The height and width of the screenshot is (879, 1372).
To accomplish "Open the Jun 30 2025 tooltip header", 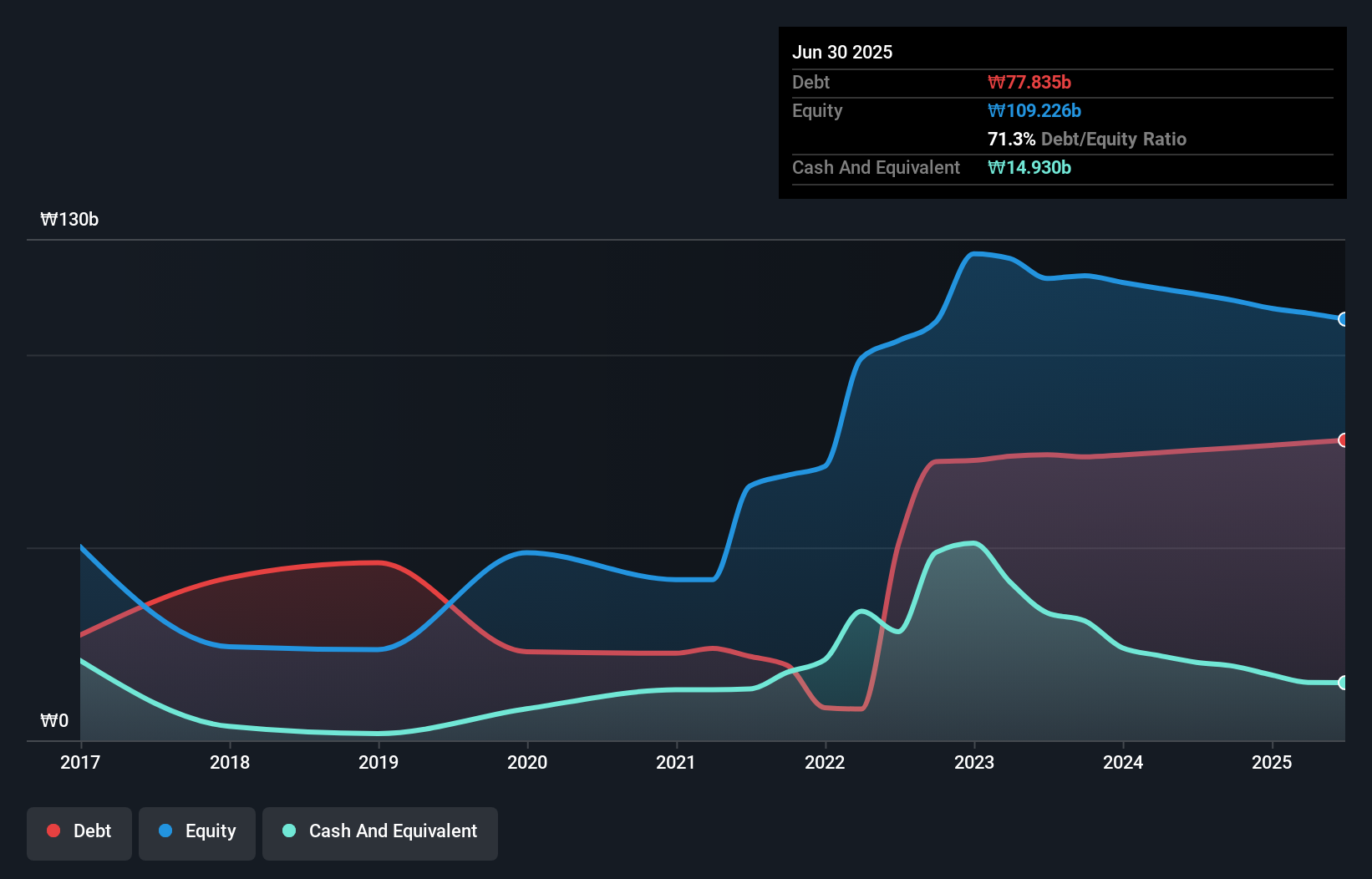I will click(x=842, y=52).
